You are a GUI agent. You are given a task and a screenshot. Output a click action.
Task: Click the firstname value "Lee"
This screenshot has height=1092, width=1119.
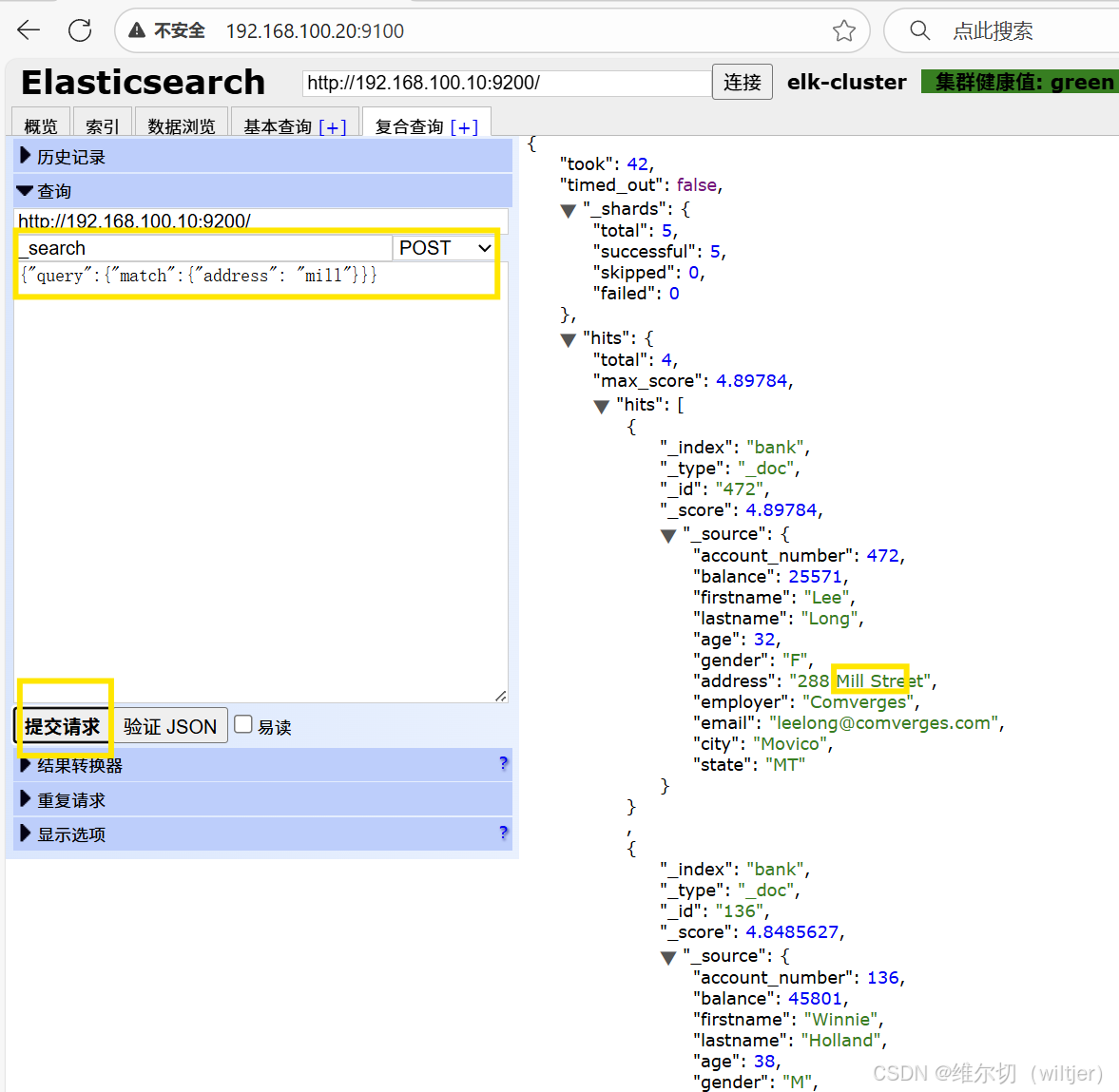click(x=826, y=598)
